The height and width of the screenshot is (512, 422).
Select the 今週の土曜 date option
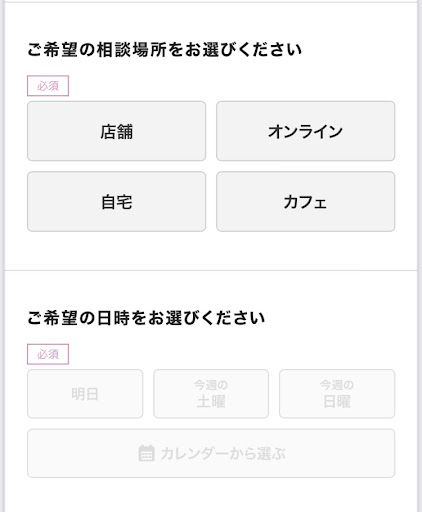pos(211,394)
